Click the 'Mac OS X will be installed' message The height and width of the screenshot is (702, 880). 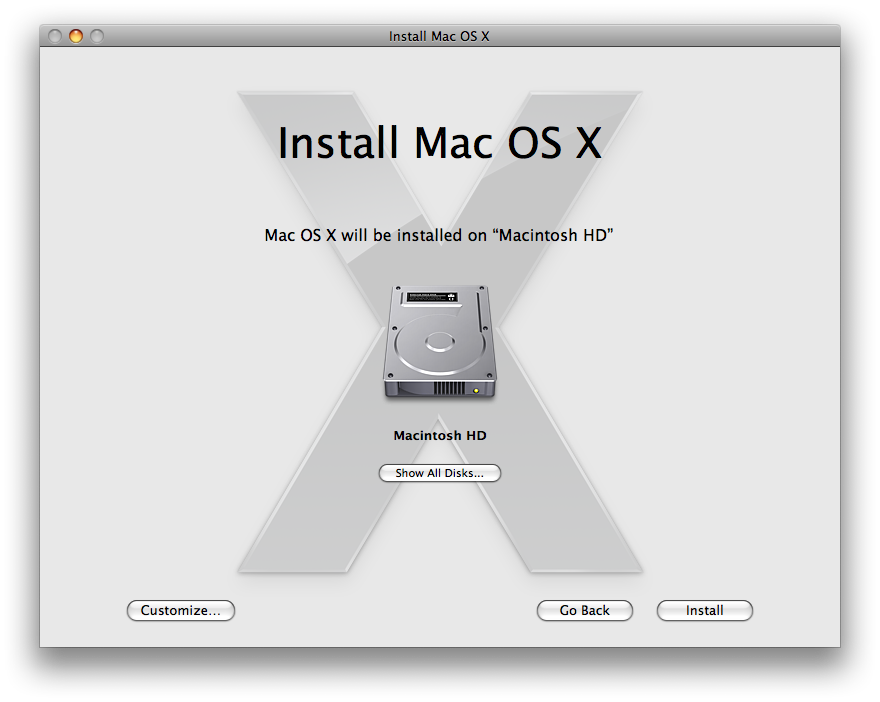pos(439,235)
